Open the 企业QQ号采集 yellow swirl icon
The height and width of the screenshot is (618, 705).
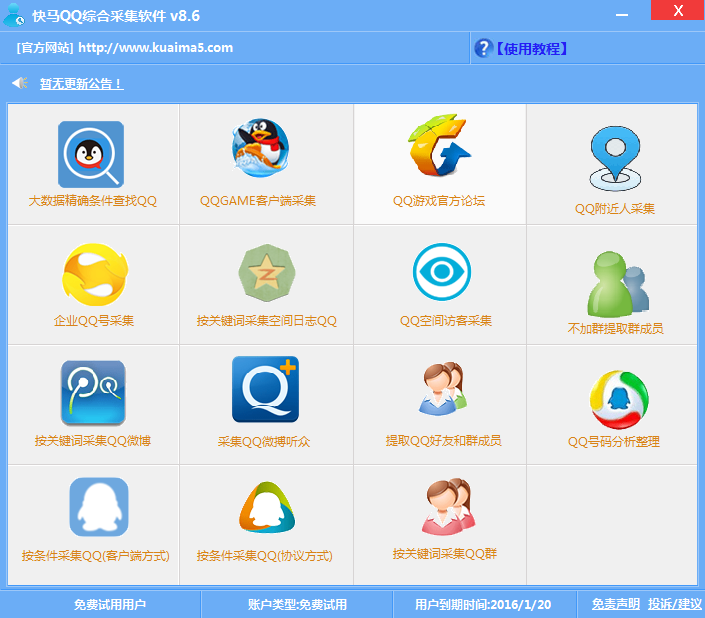pyautogui.click(x=94, y=274)
